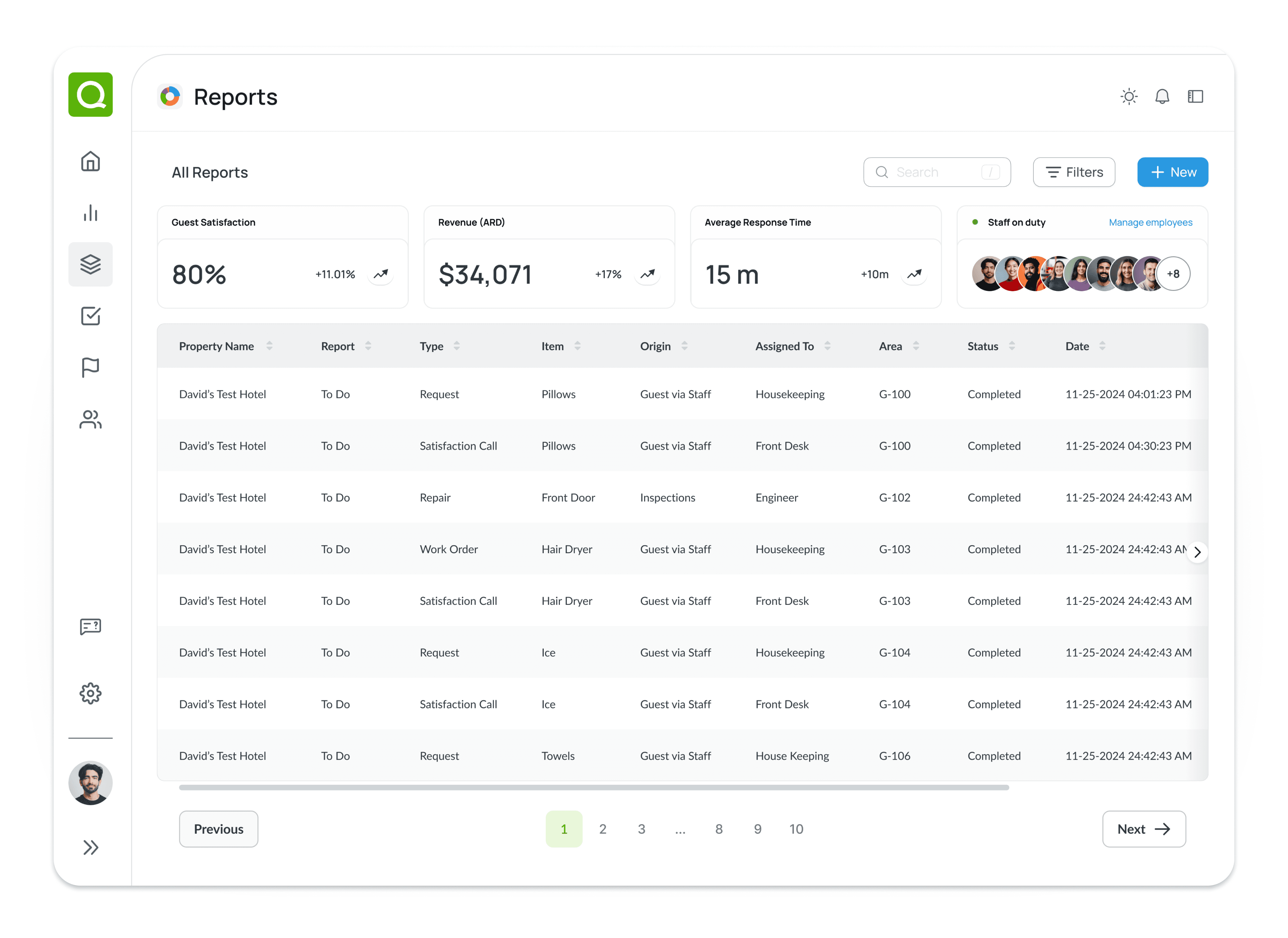Open the bar chart analytics icon

click(x=90, y=213)
